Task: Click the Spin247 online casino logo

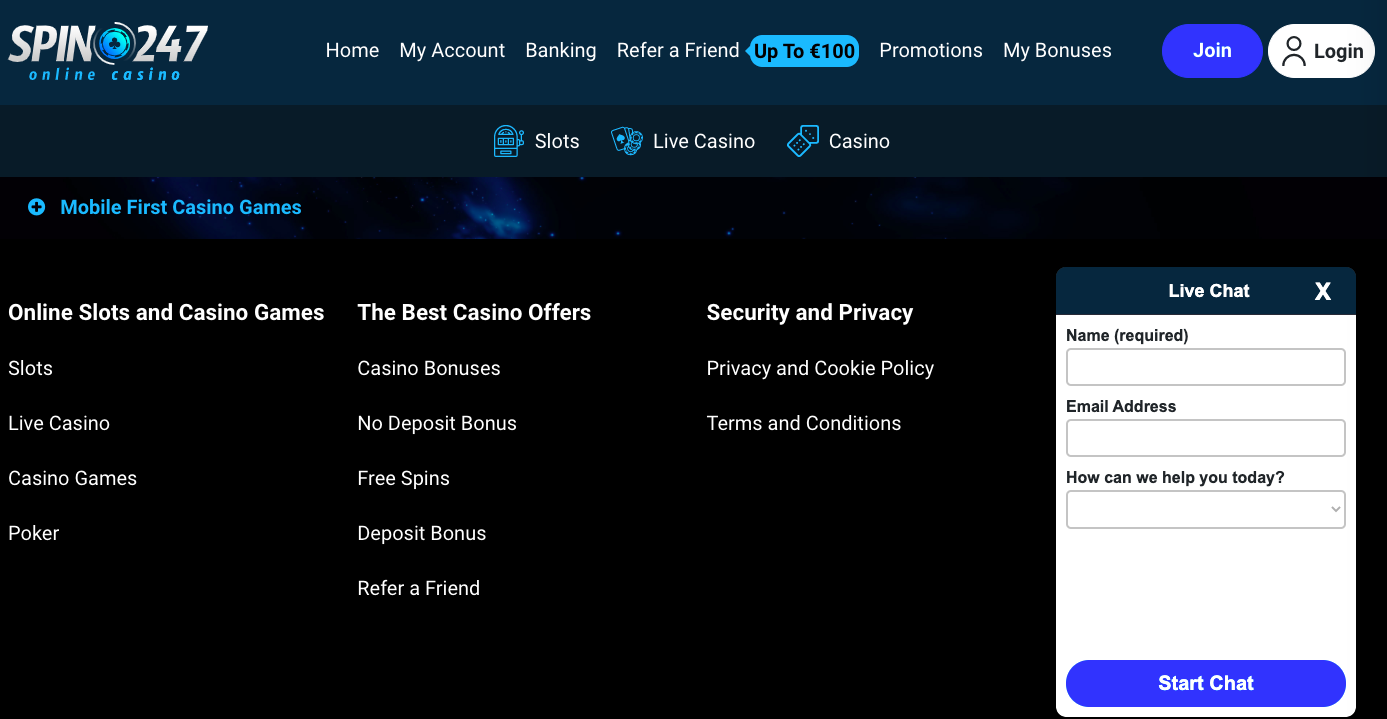Action: 108,51
